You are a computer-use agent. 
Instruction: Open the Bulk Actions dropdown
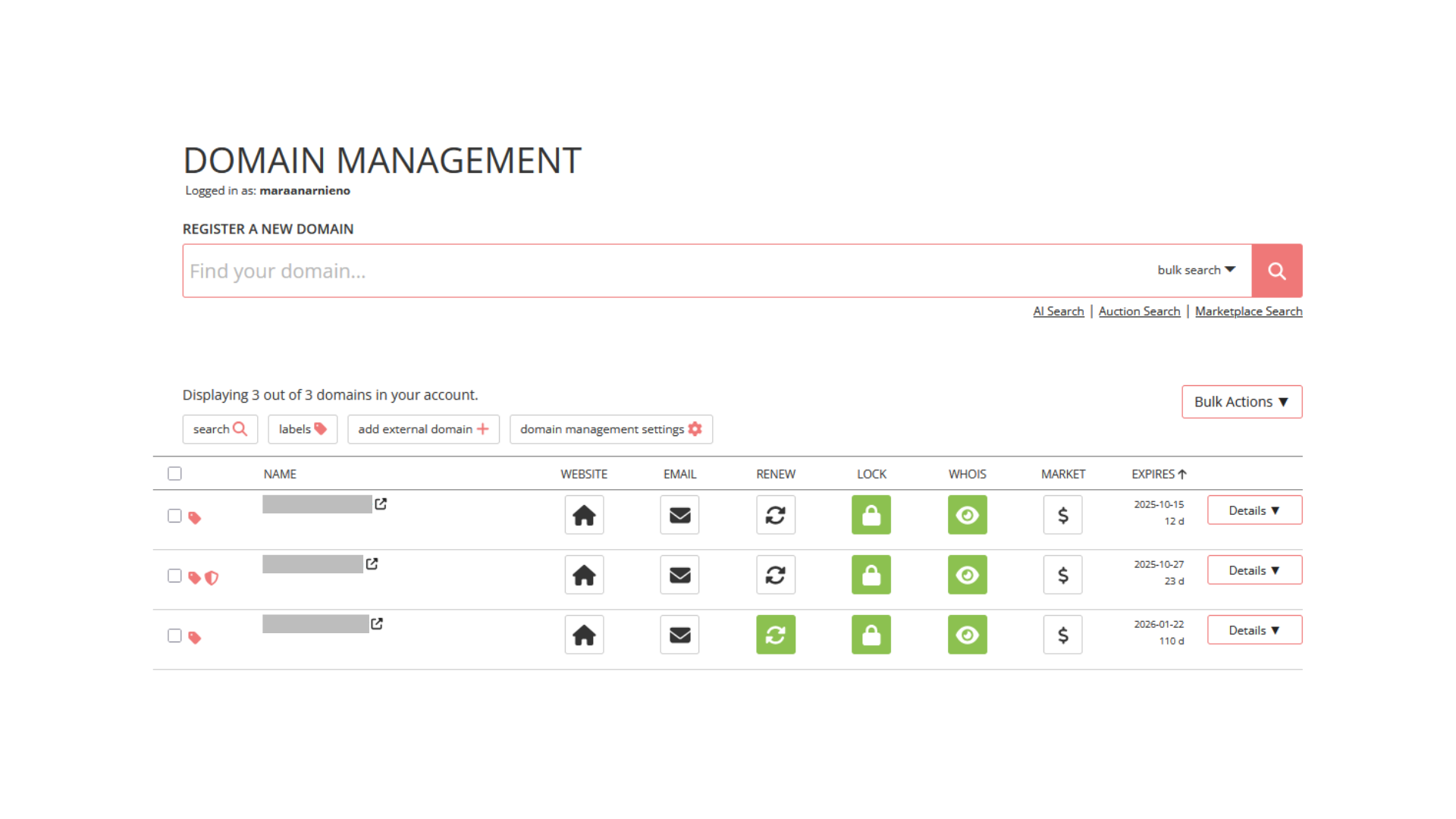pyautogui.click(x=1241, y=401)
